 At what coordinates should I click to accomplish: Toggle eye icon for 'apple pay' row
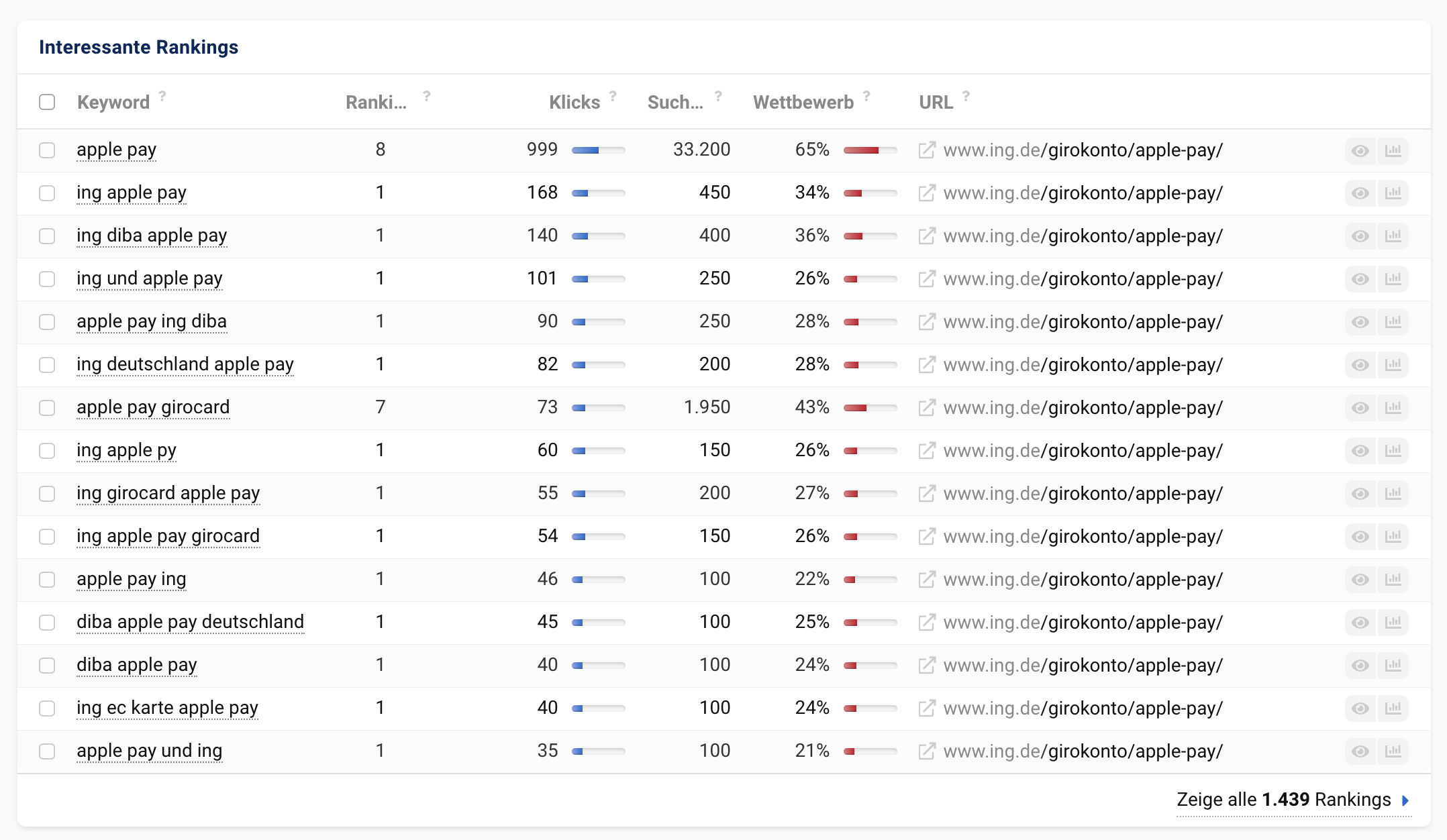[x=1360, y=150]
